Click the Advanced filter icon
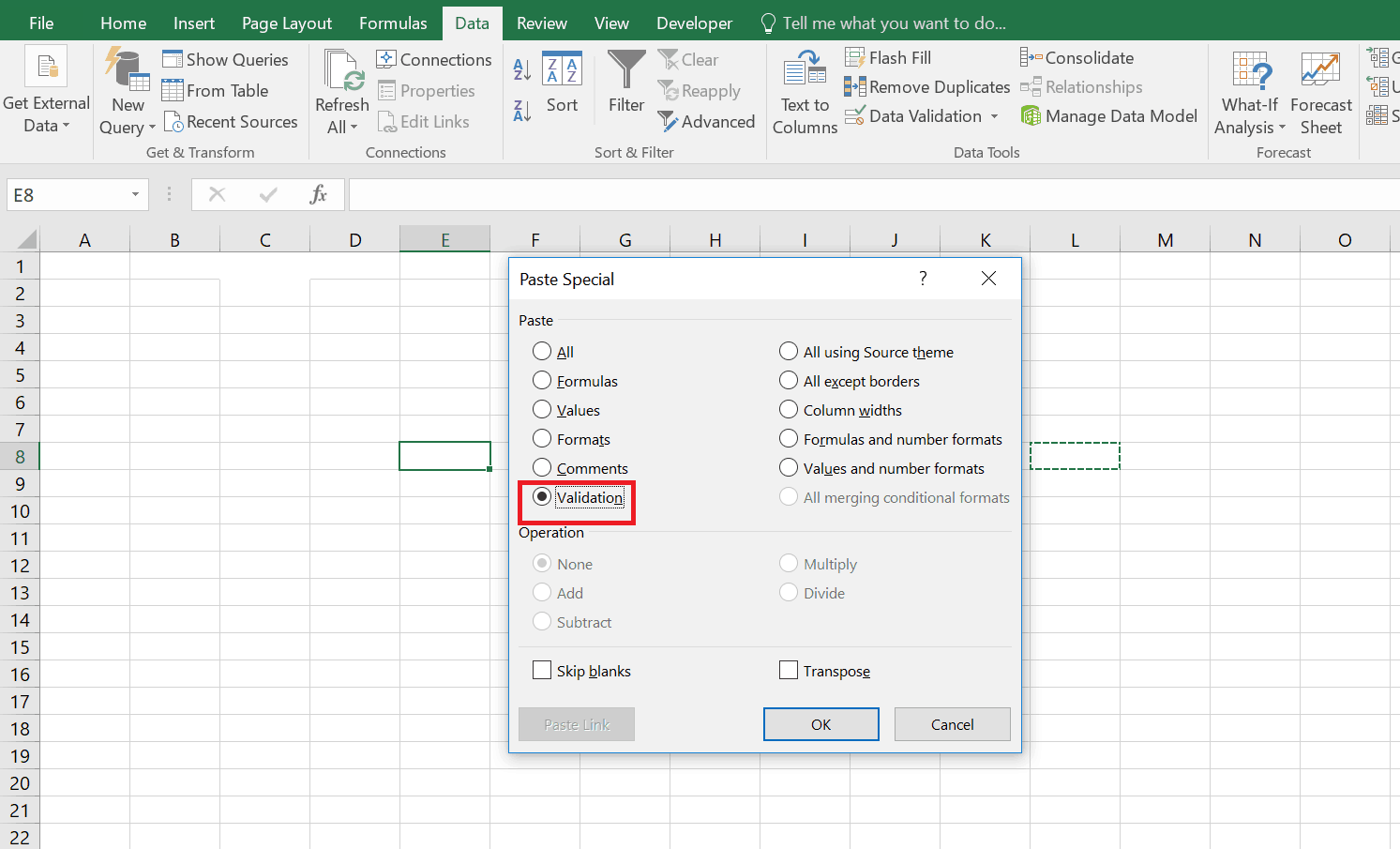 pyautogui.click(x=668, y=122)
